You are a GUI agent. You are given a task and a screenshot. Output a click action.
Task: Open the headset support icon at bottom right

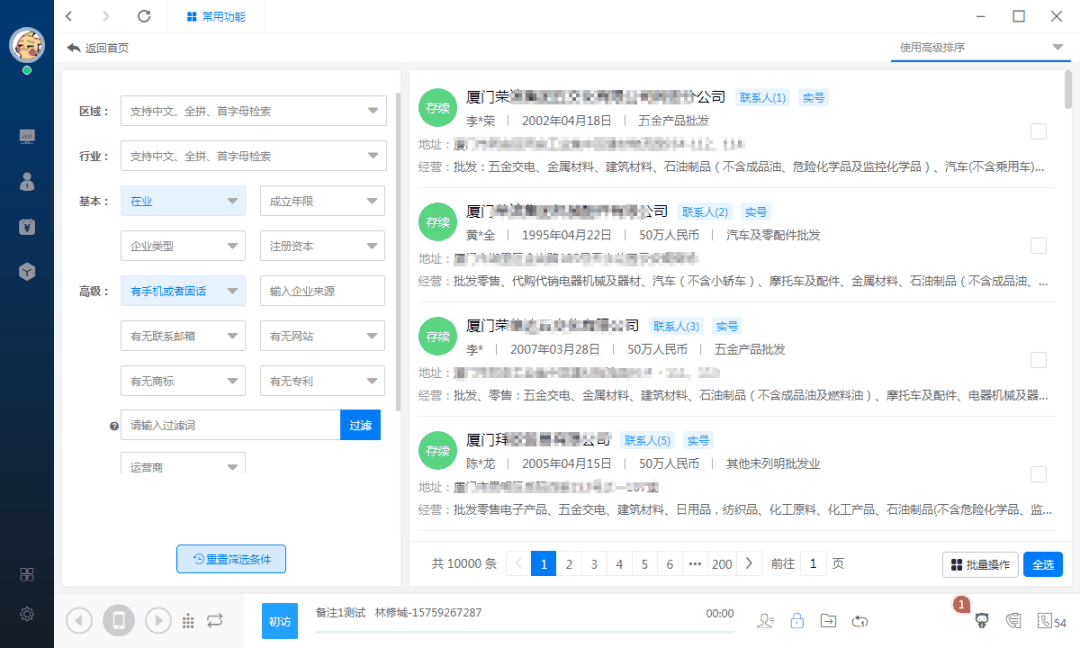1013,620
